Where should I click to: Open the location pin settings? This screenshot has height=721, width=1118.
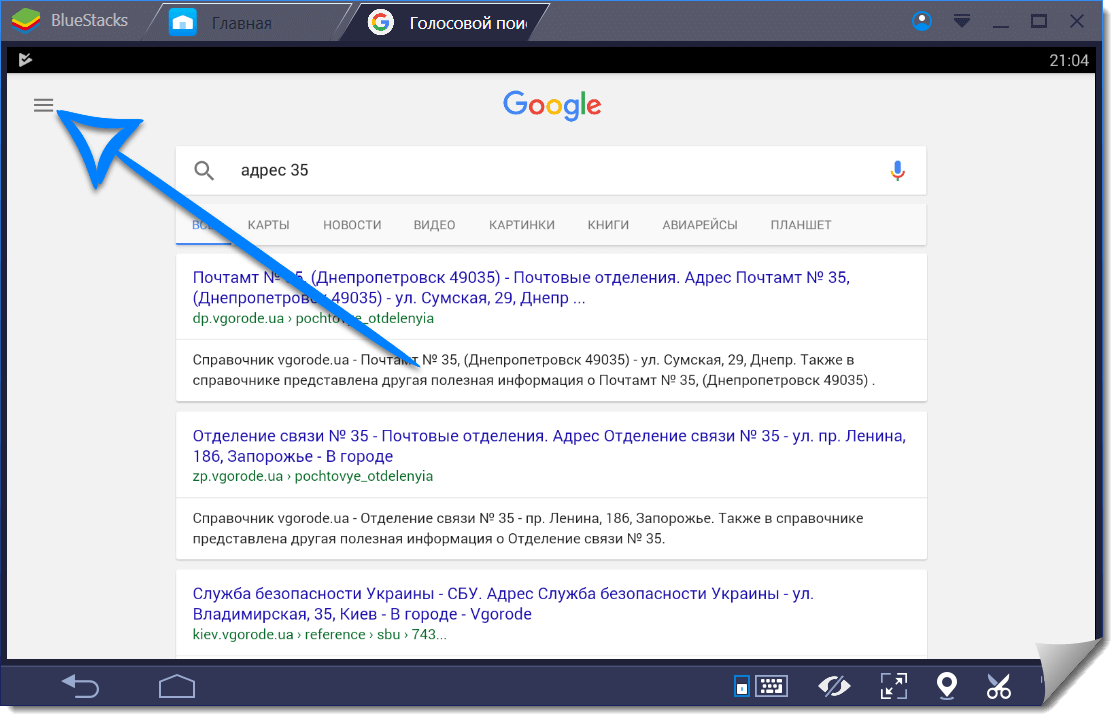[x=946, y=686]
